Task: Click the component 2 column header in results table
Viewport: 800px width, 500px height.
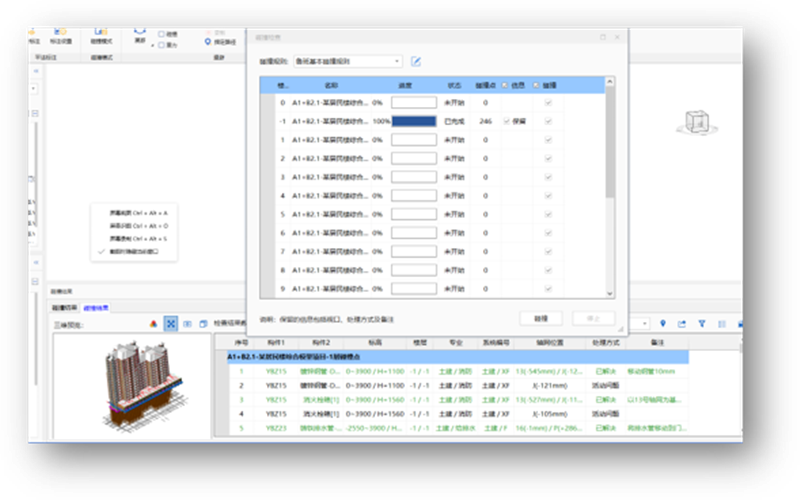Action: (x=321, y=342)
